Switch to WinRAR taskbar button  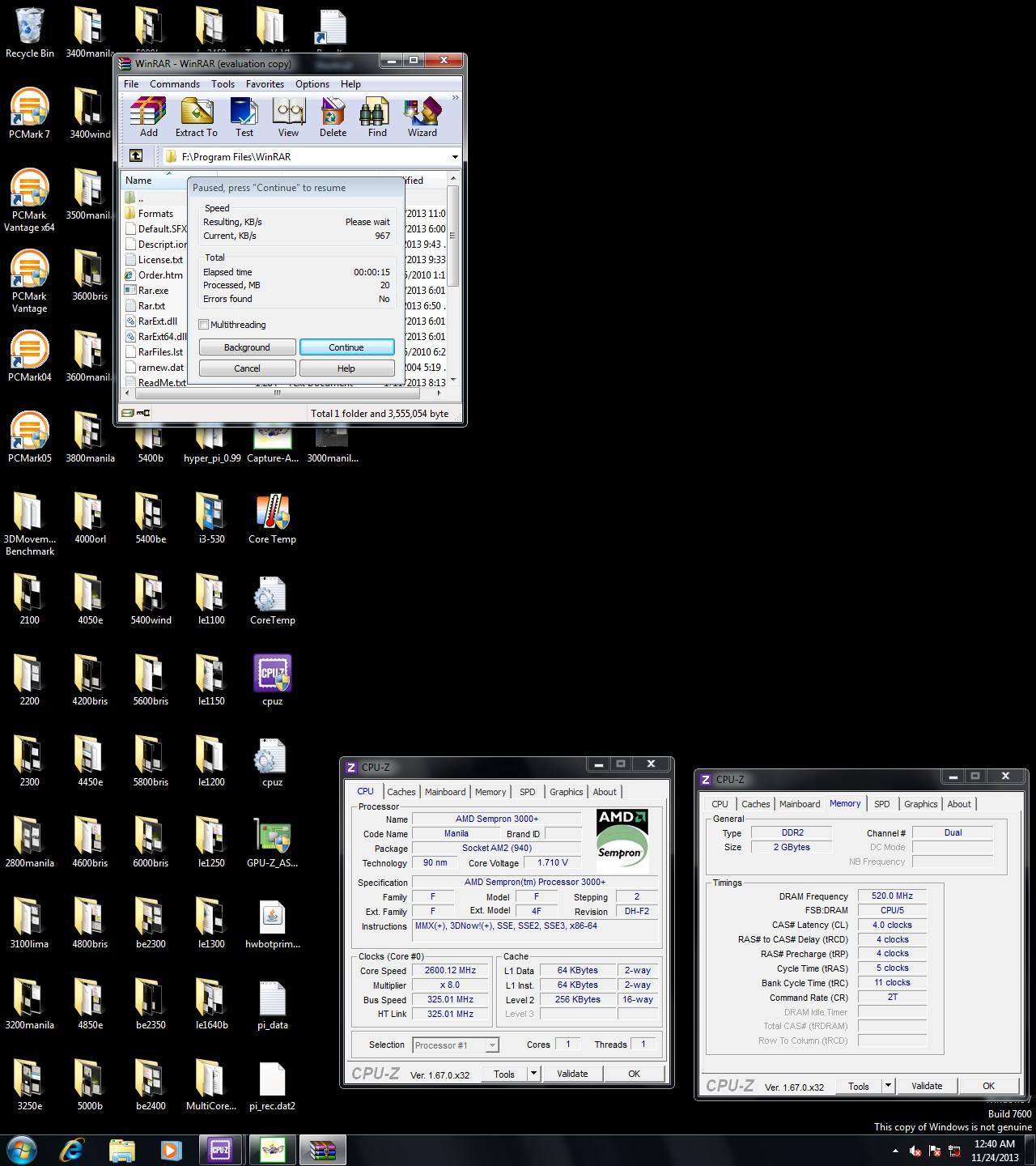322,1150
